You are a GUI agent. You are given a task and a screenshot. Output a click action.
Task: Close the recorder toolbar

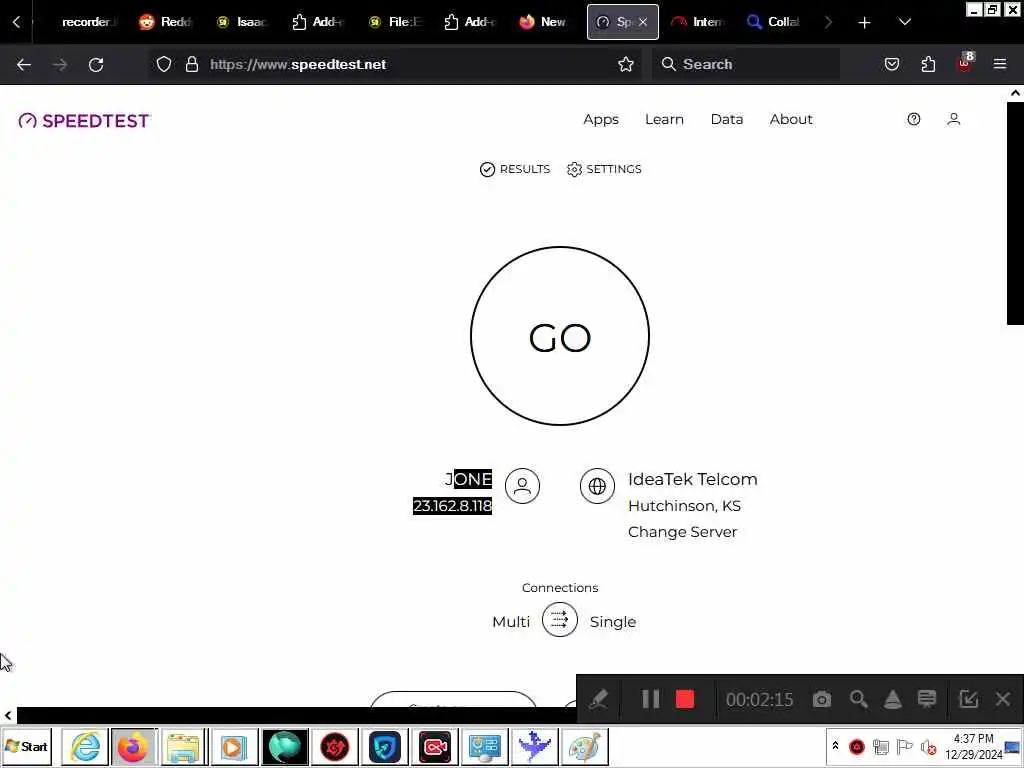[x=1003, y=699]
